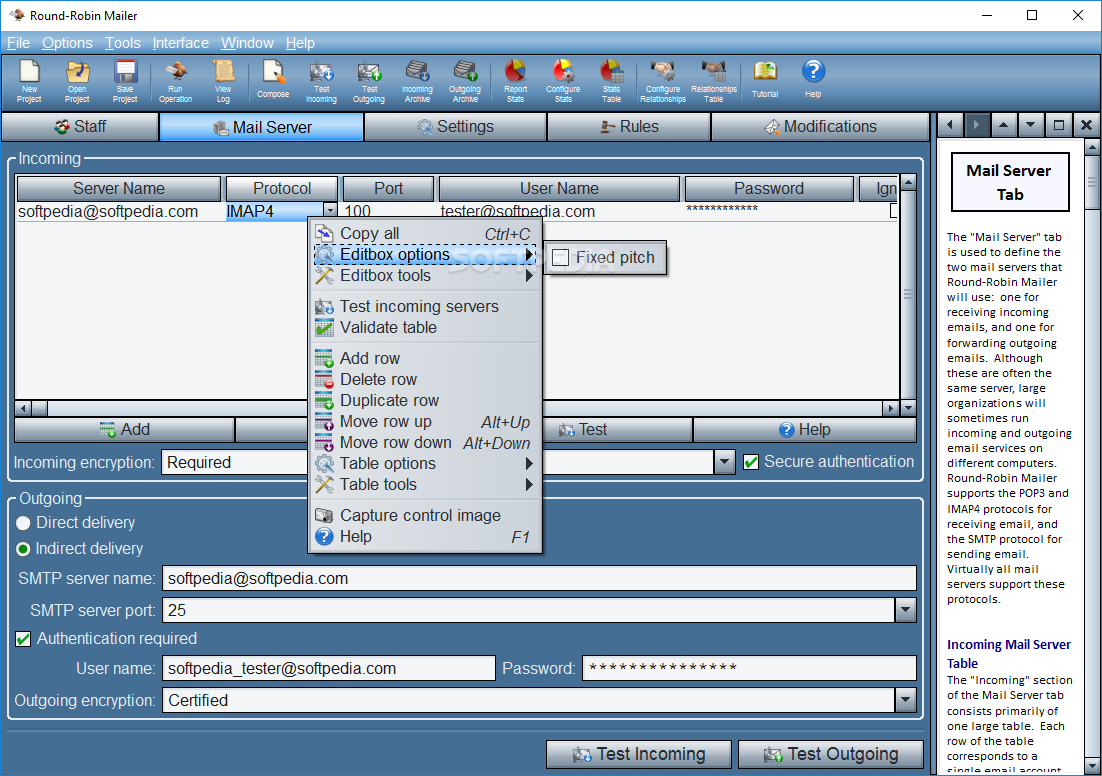Viewport: 1102px width, 776px height.
Task: Go back in help panel navigation
Action: (950, 126)
